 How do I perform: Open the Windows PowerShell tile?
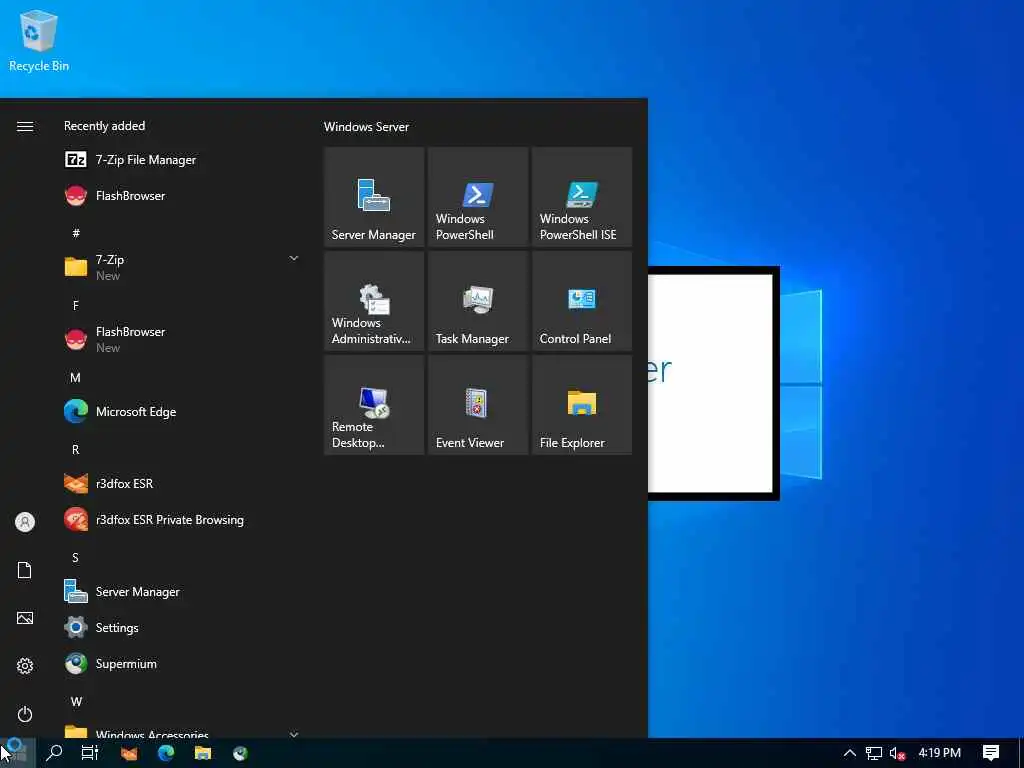(477, 197)
